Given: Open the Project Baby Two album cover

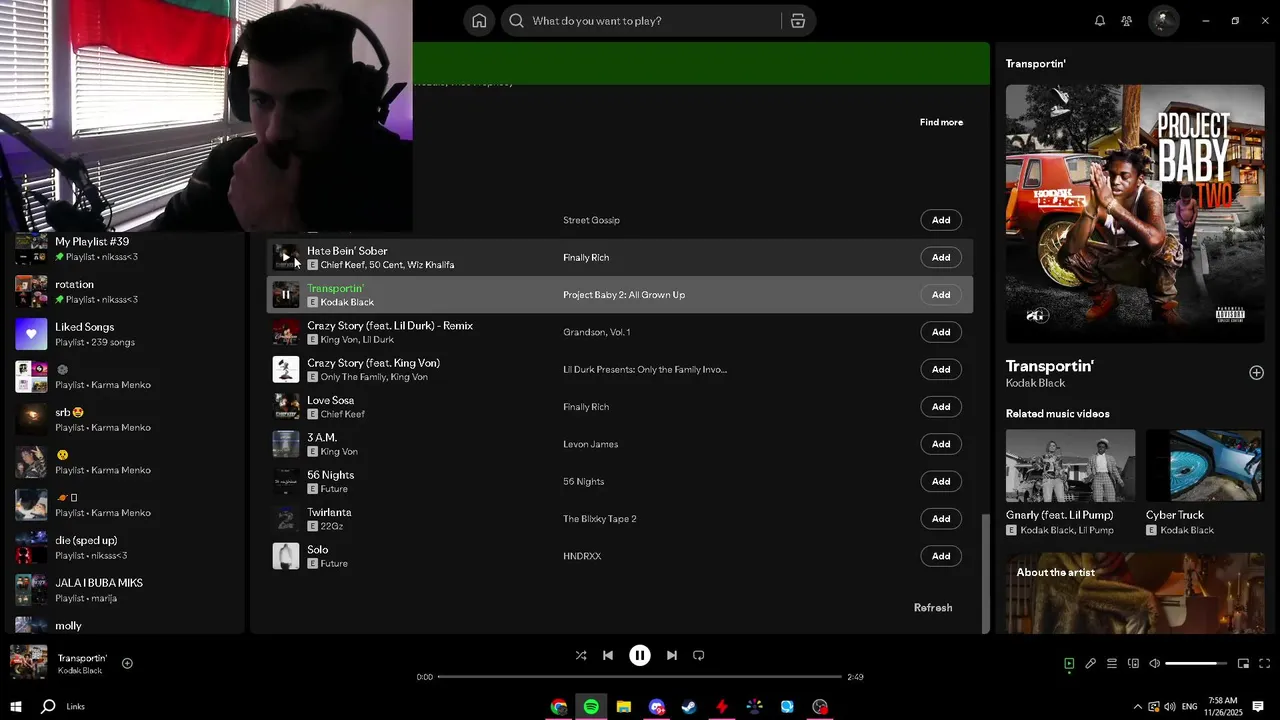Looking at the screenshot, I should (x=1135, y=213).
